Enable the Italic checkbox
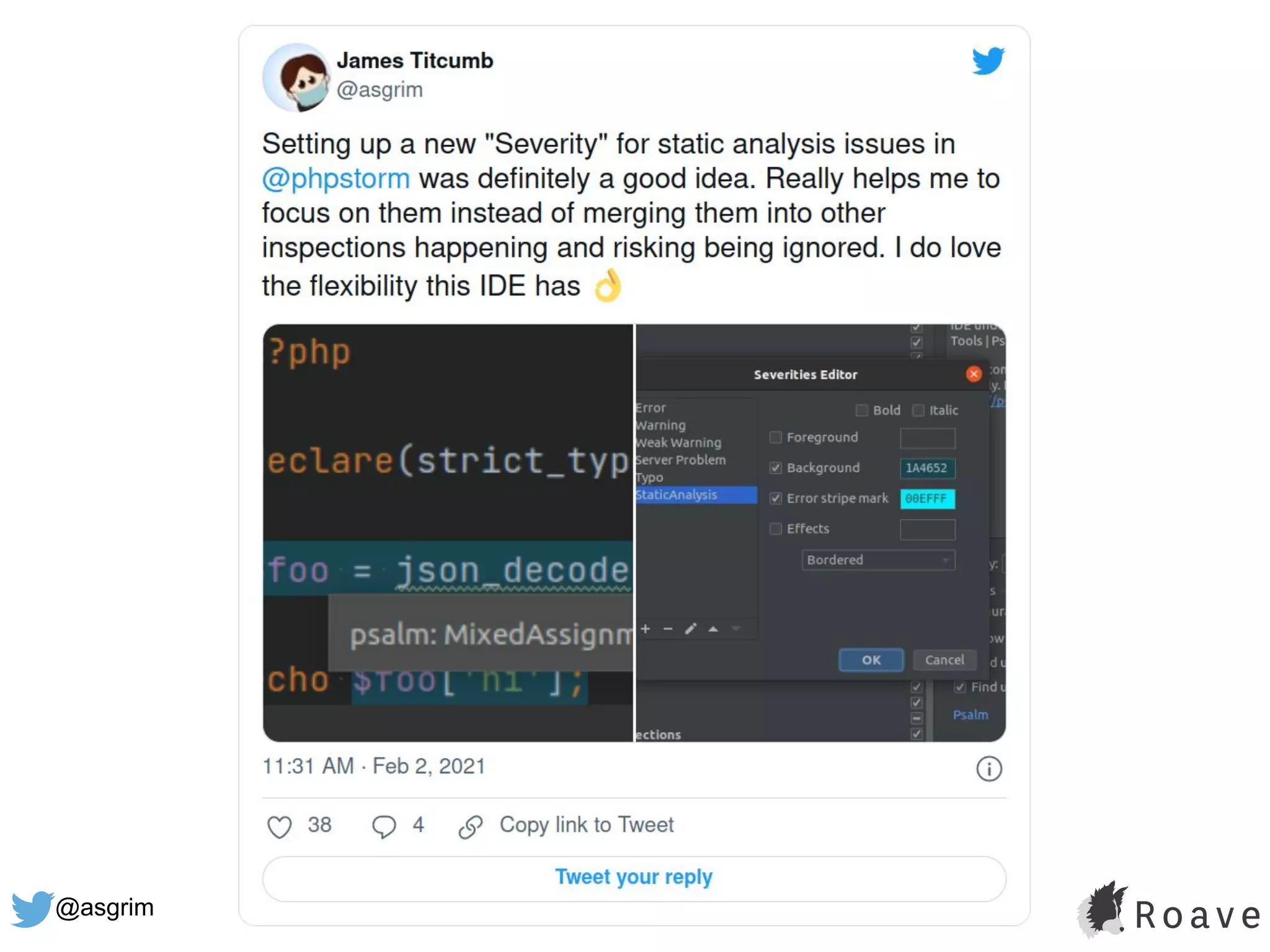Image resolution: width=1270 pixels, height=952 pixels. coord(918,410)
